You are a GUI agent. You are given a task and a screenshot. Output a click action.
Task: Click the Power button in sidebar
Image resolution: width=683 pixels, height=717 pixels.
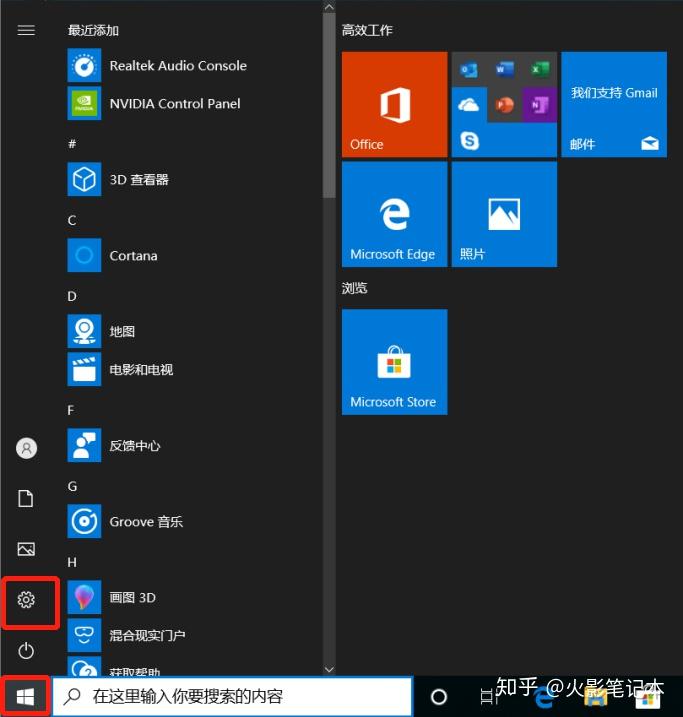click(26, 650)
